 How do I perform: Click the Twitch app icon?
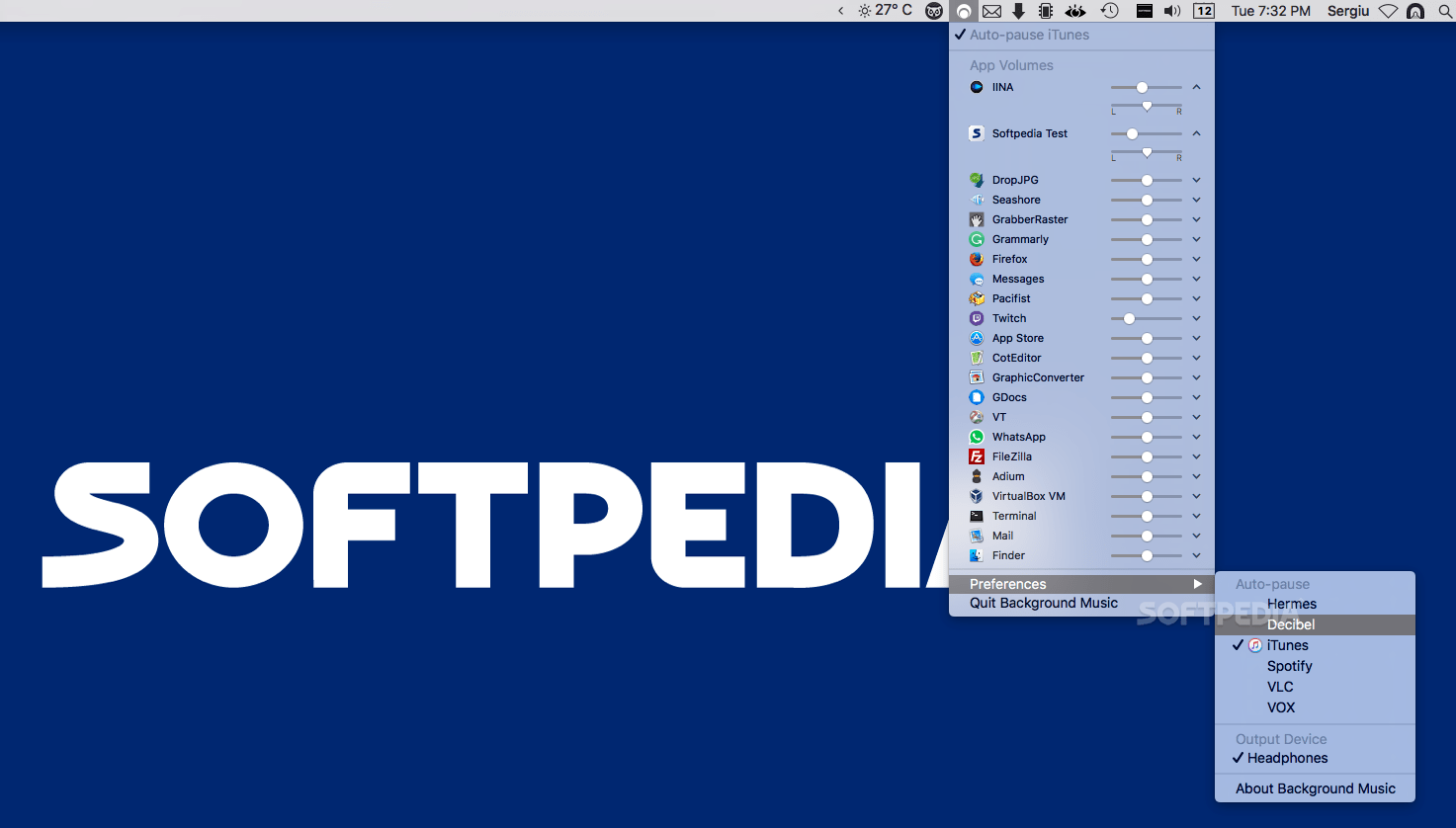[977, 318]
